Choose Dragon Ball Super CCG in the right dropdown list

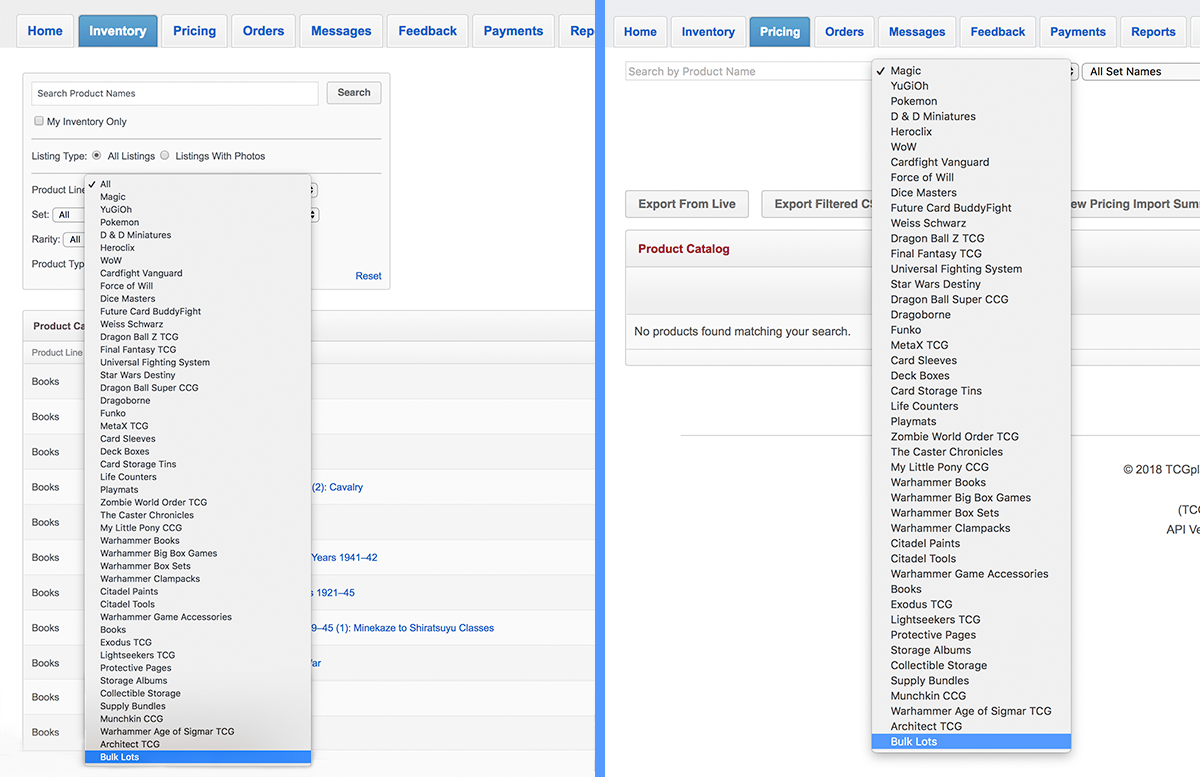[971, 299]
